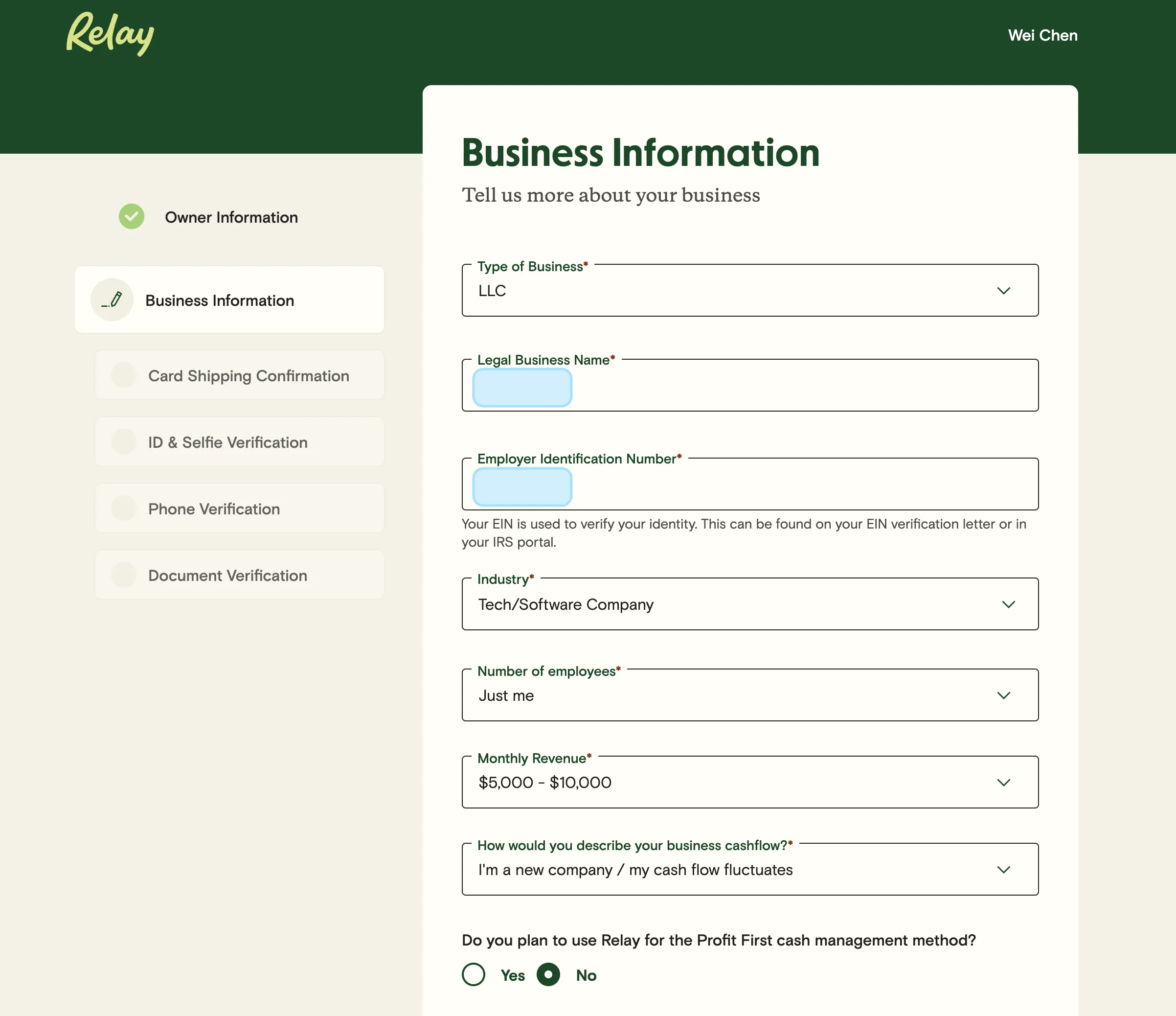Click the pencil icon next to Business Information
This screenshot has height=1016, width=1176.
click(x=111, y=300)
